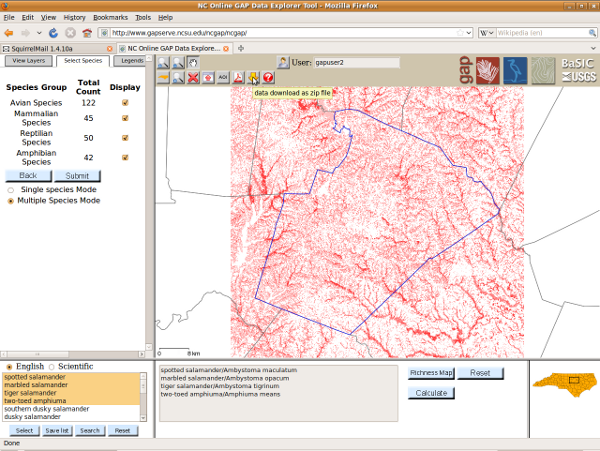Toggle Mammalian Species display checkbox

[125, 118]
